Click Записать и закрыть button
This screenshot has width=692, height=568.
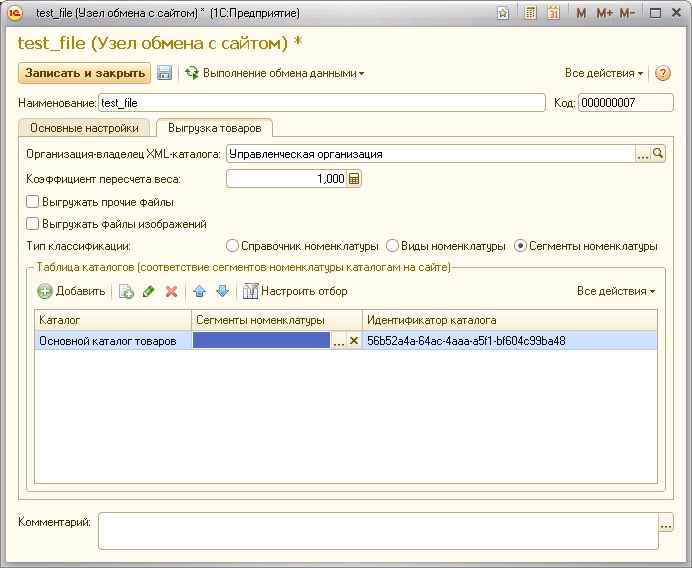click(84, 73)
